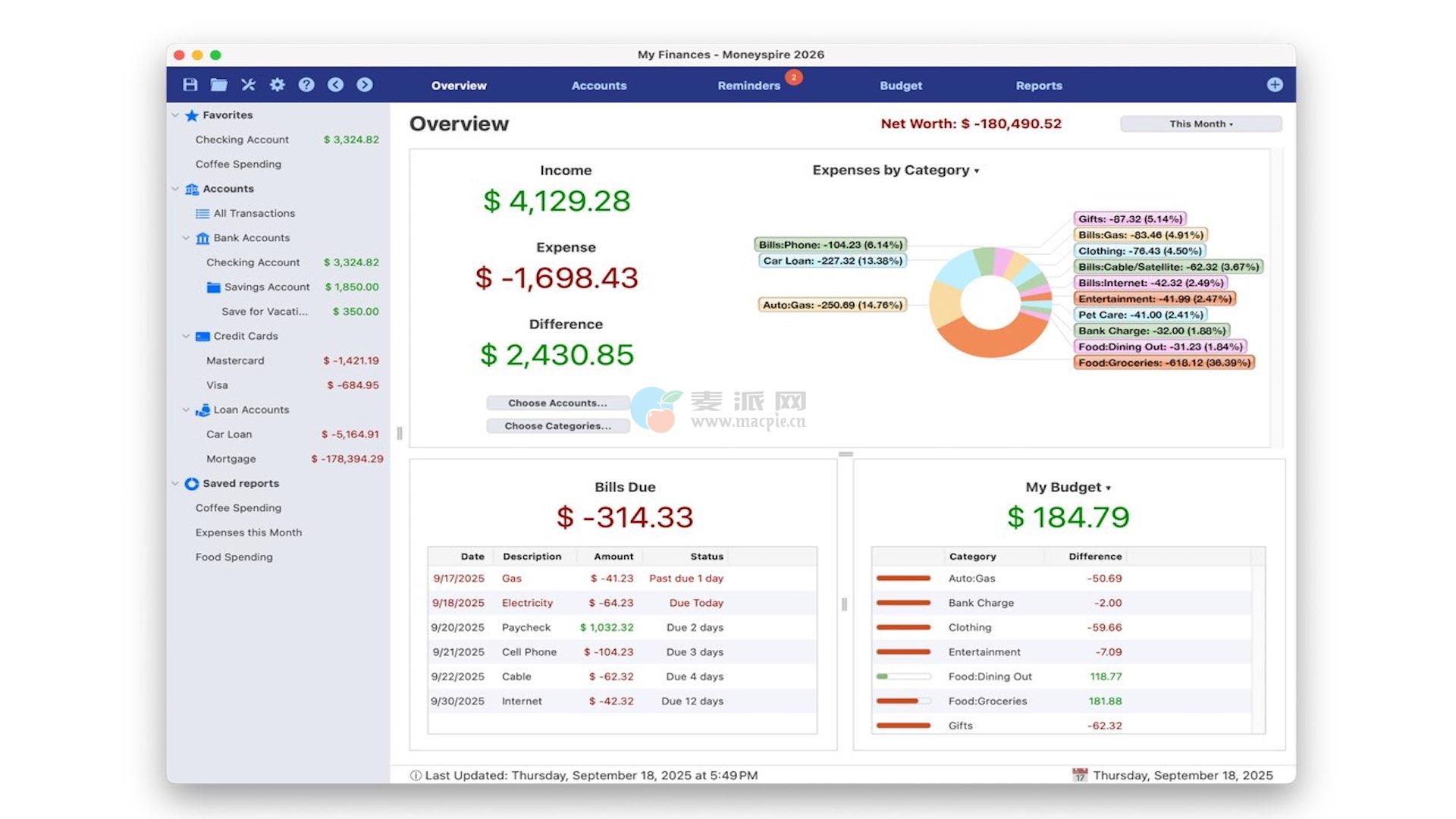The width and height of the screenshot is (1456, 819).
Task: Click the Choose Accounts button
Action: click(x=557, y=403)
